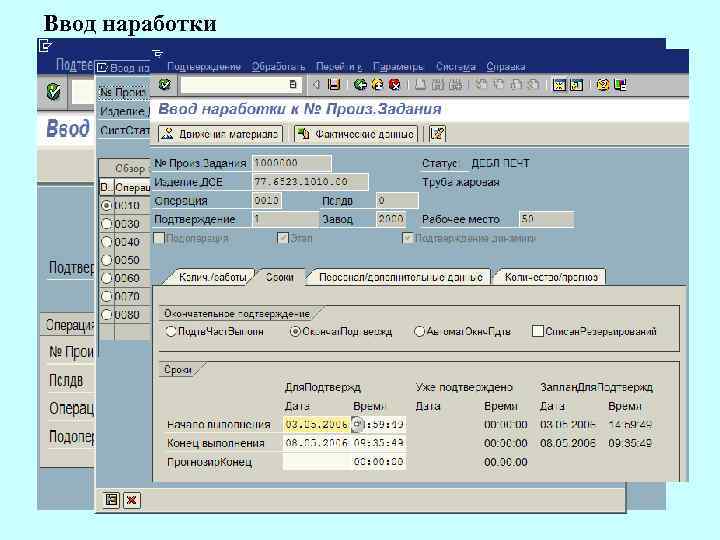This screenshot has height=540, width=720.
Task: Open the Обработать menu
Action: (x=278, y=67)
